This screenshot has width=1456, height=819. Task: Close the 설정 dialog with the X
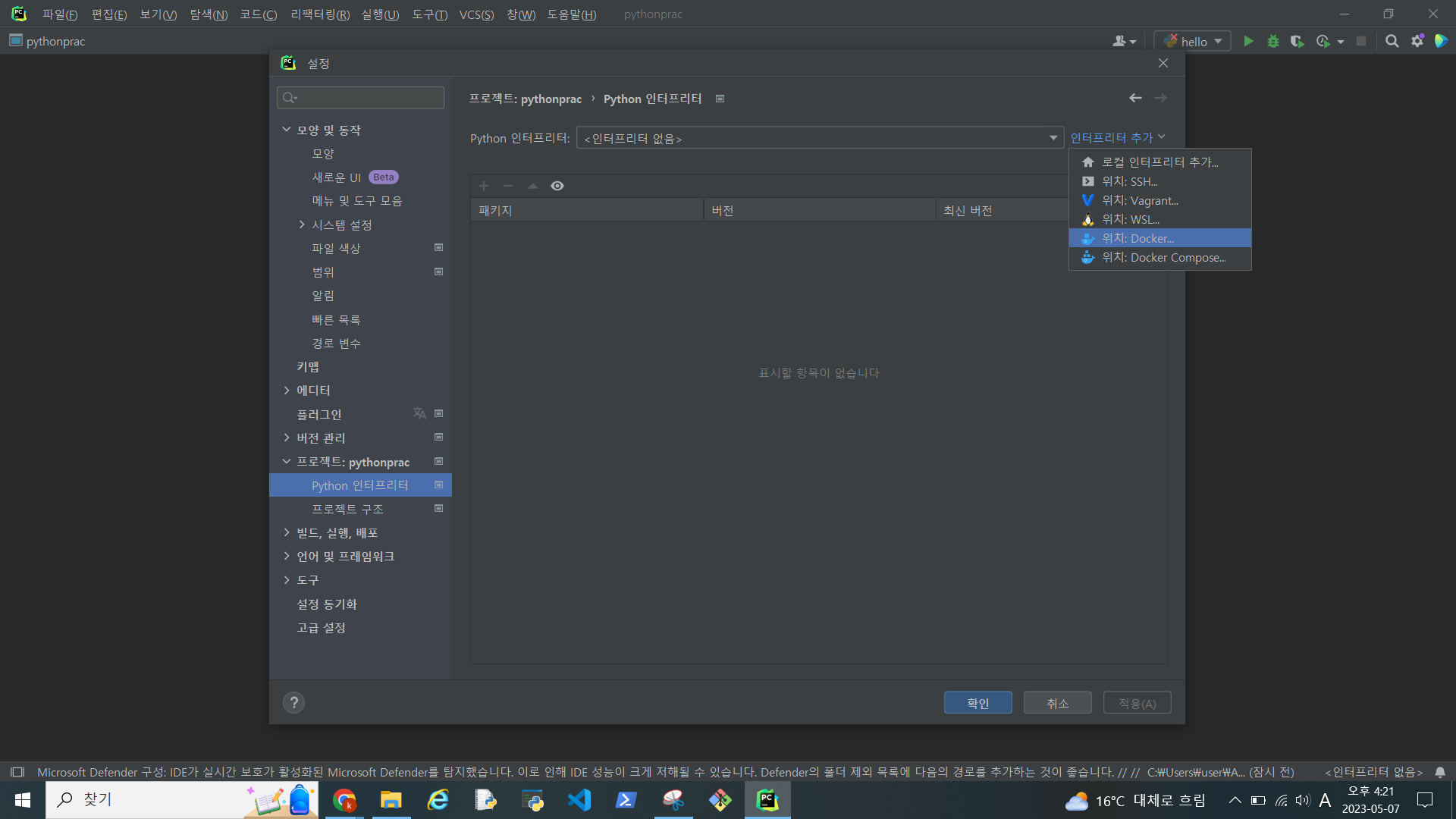coord(1163,63)
